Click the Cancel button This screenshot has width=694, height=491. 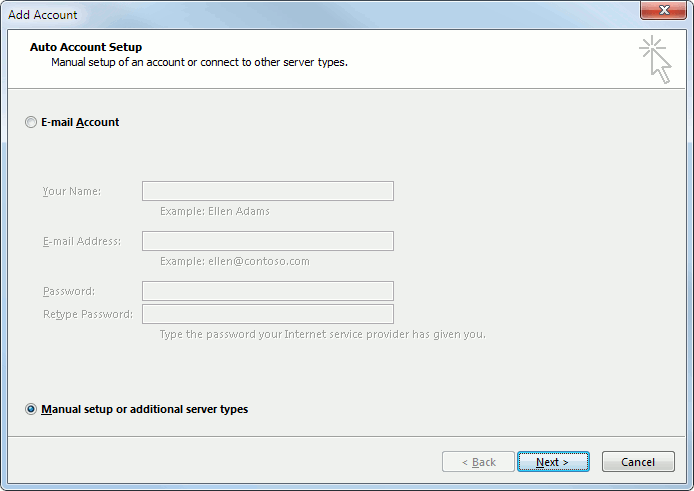click(638, 462)
